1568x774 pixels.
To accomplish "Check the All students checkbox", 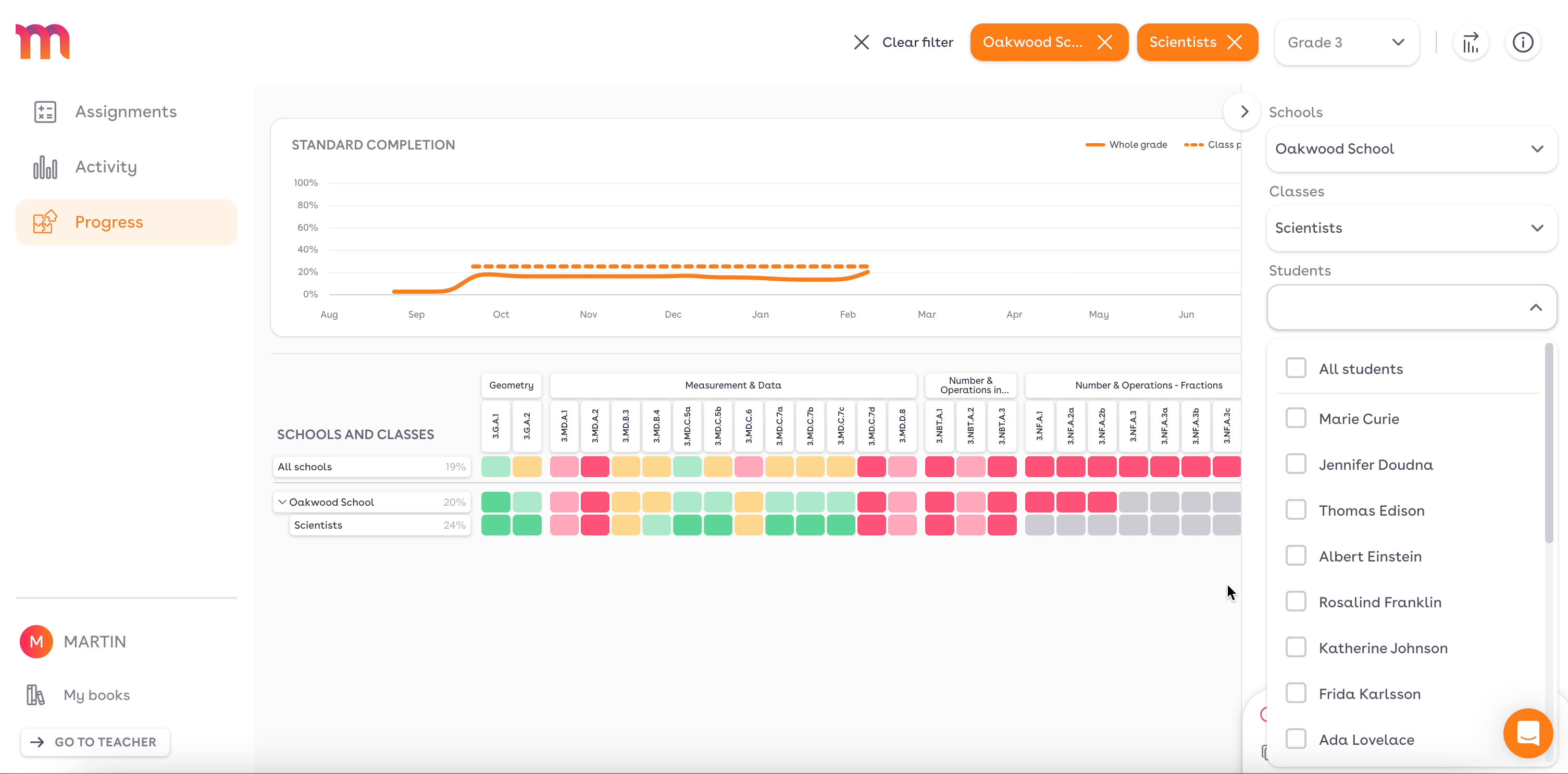I will tap(1296, 368).
